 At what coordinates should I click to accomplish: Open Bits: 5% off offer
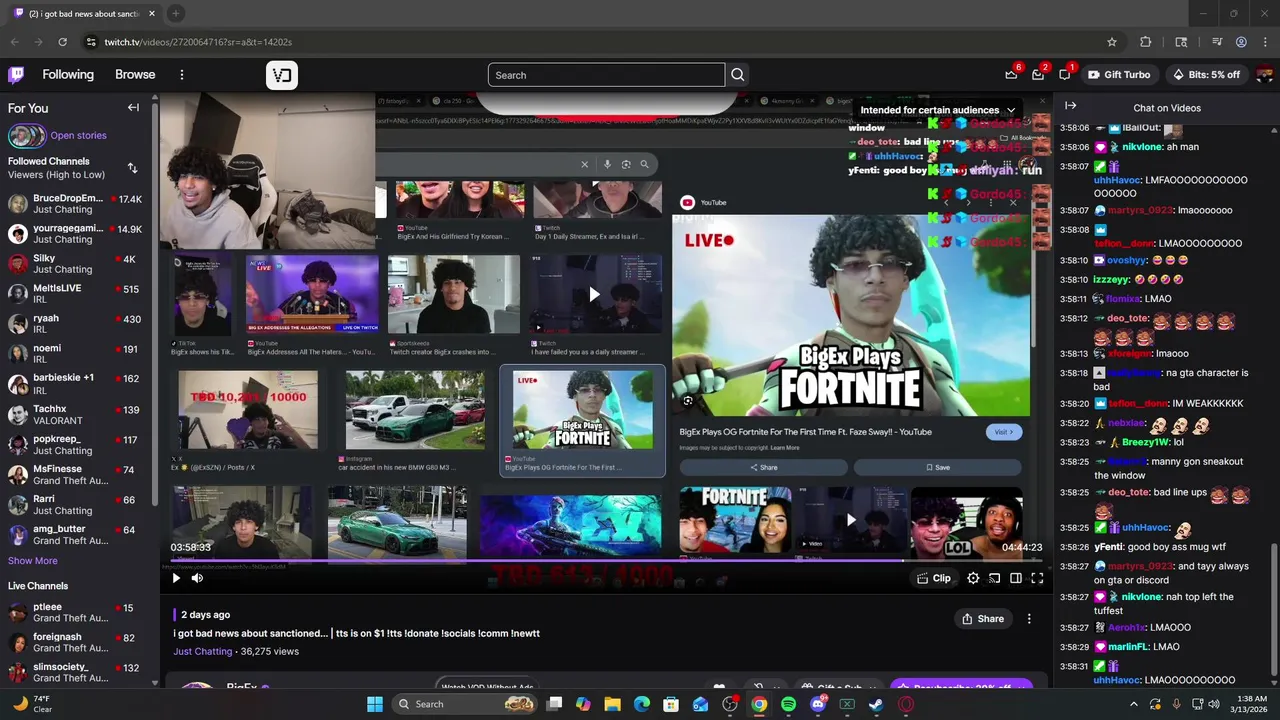point(1205,75)
